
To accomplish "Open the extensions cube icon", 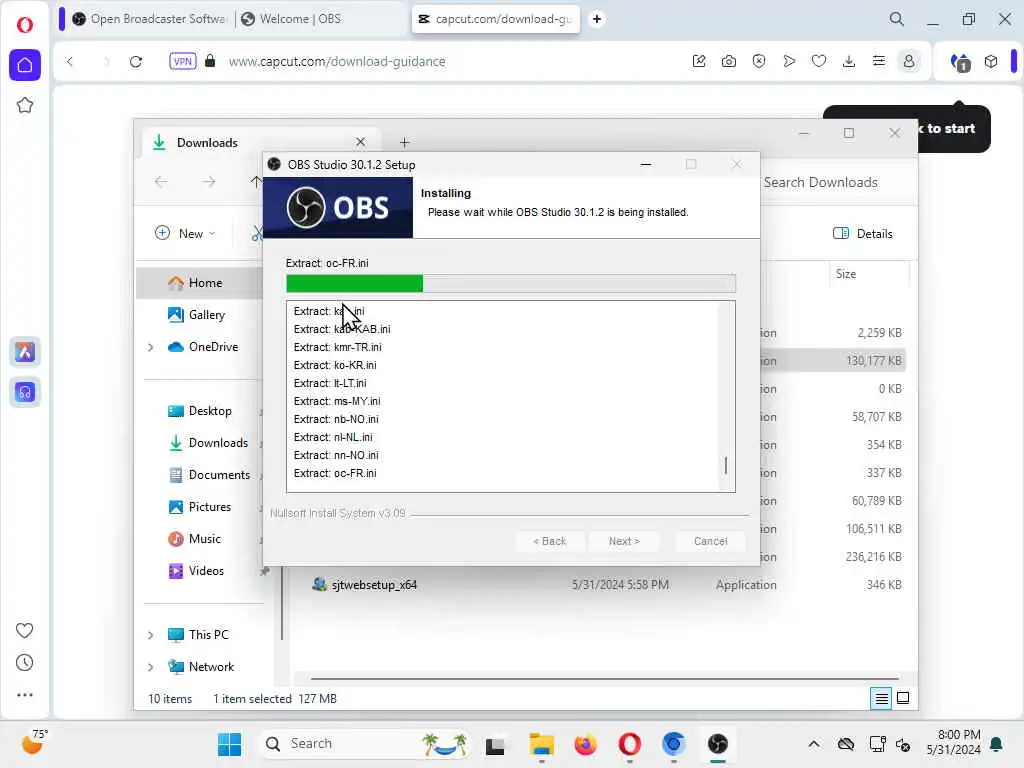I will 991,61.
